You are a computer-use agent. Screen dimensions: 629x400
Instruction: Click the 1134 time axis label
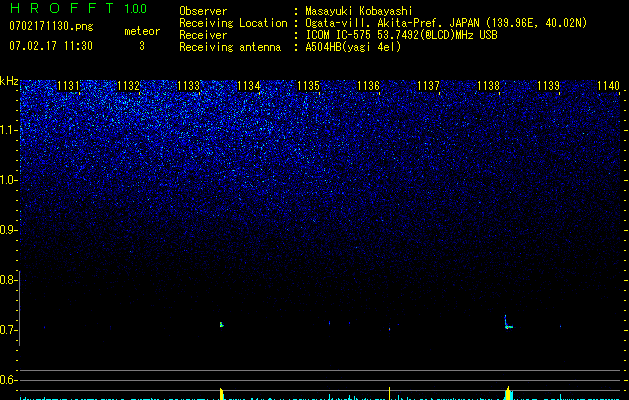(x=249, y=86)
